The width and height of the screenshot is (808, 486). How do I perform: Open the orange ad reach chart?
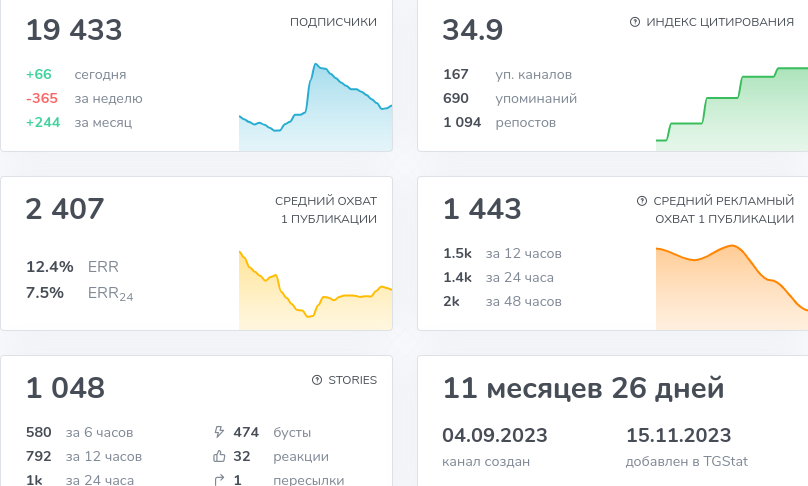[732, 288]
